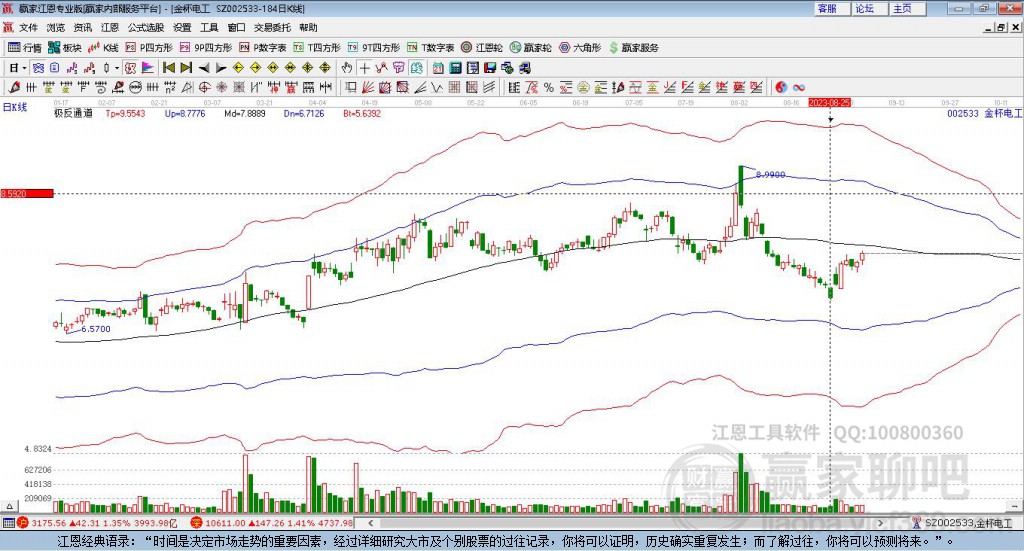Click the Up=8.7776 value
Screen dimensions: 1024x551
pos(185,114)
